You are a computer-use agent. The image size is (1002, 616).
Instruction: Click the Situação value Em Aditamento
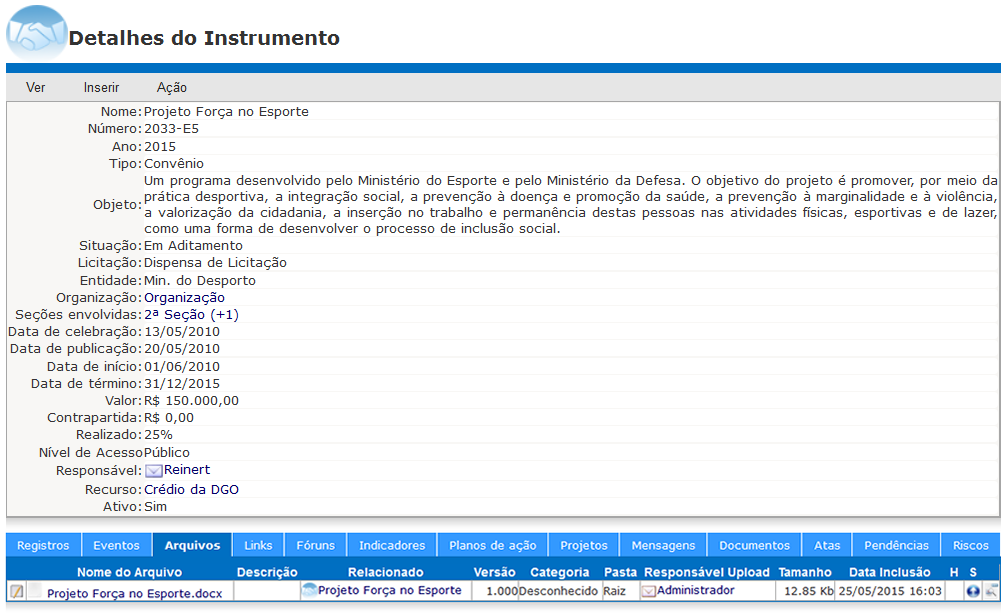coord(193,245)
